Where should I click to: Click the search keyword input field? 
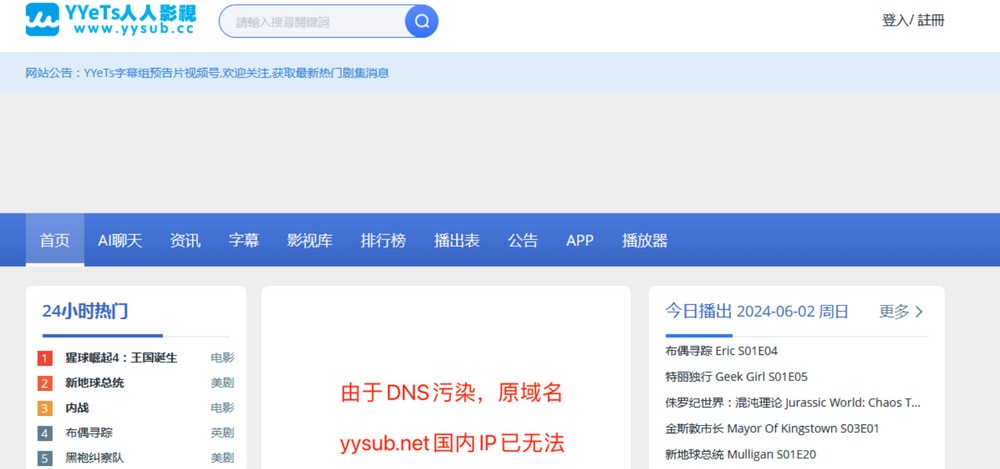click(312, 21)
